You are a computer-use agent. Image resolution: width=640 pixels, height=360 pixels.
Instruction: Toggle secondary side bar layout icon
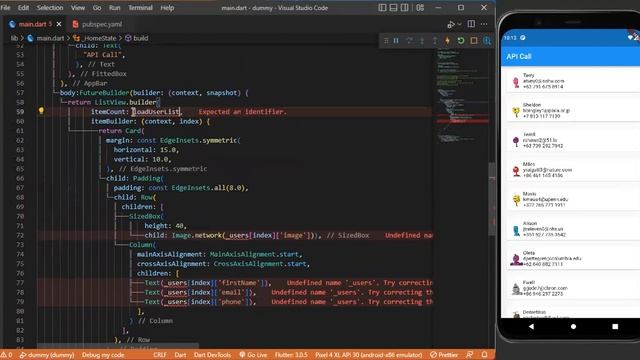pyautogui.click(x=404, y=7)
